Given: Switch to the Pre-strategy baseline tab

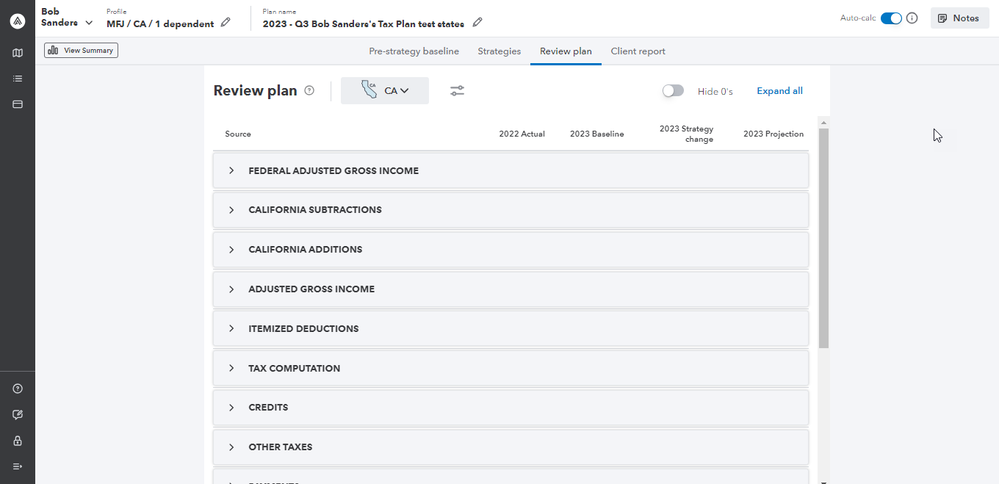Looking at the screenshot, I should (x=414, y=51).
